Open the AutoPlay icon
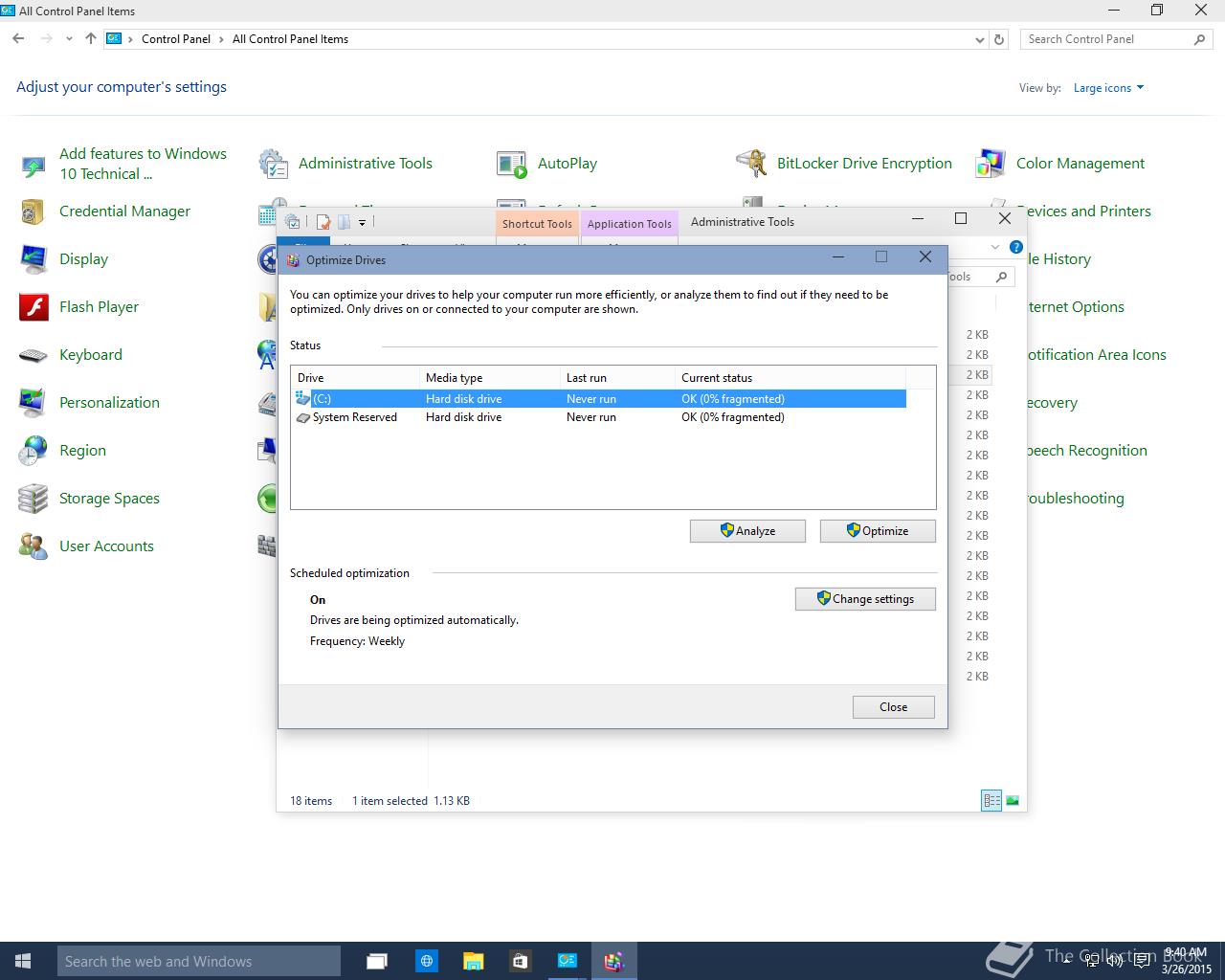1225x980 pixels. (x=512, y=164)
